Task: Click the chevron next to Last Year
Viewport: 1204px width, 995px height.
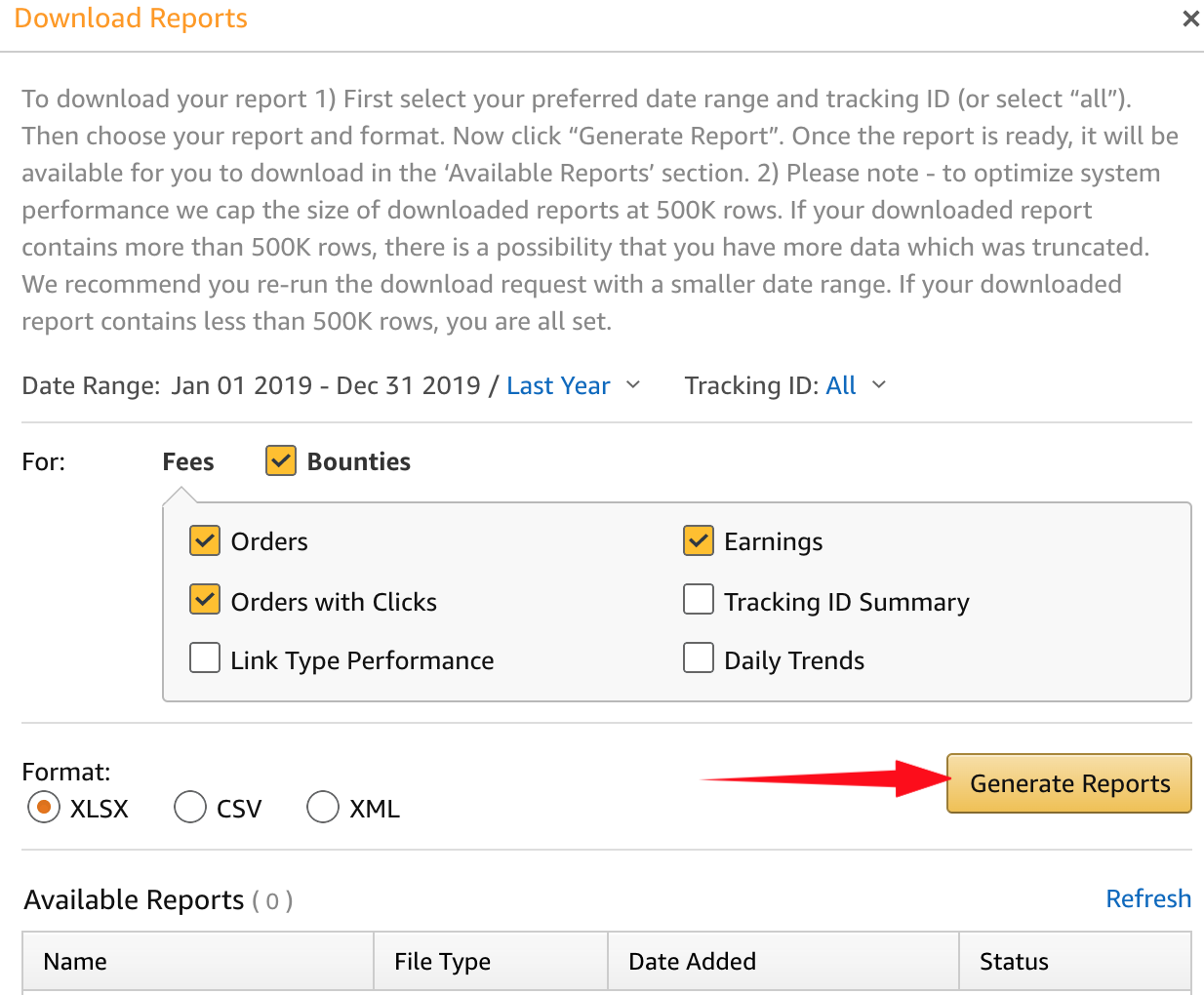Action: [633, 385]
